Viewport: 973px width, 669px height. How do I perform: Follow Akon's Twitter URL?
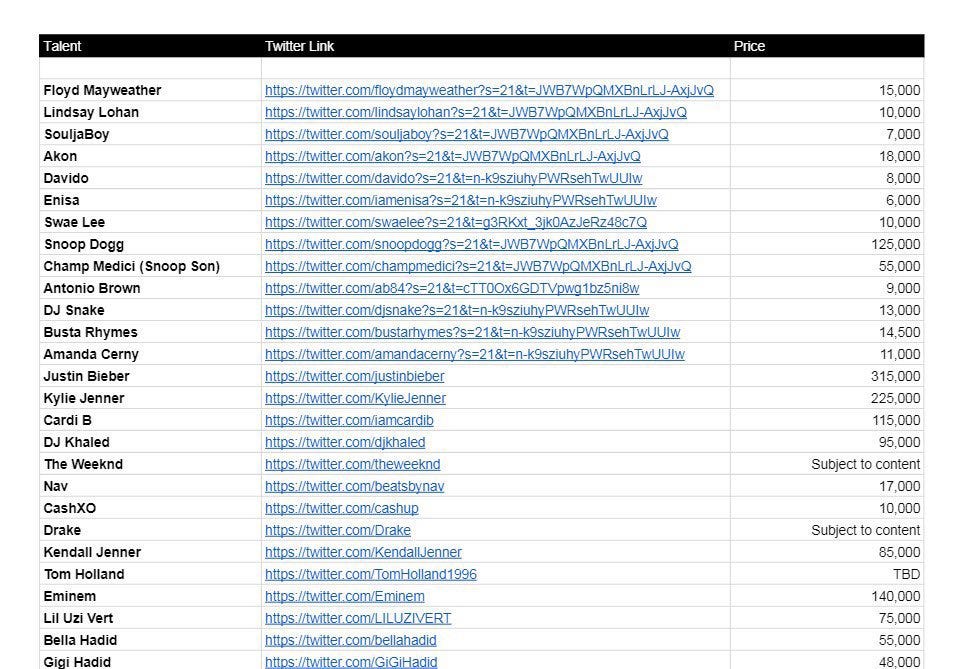(453, 156)
